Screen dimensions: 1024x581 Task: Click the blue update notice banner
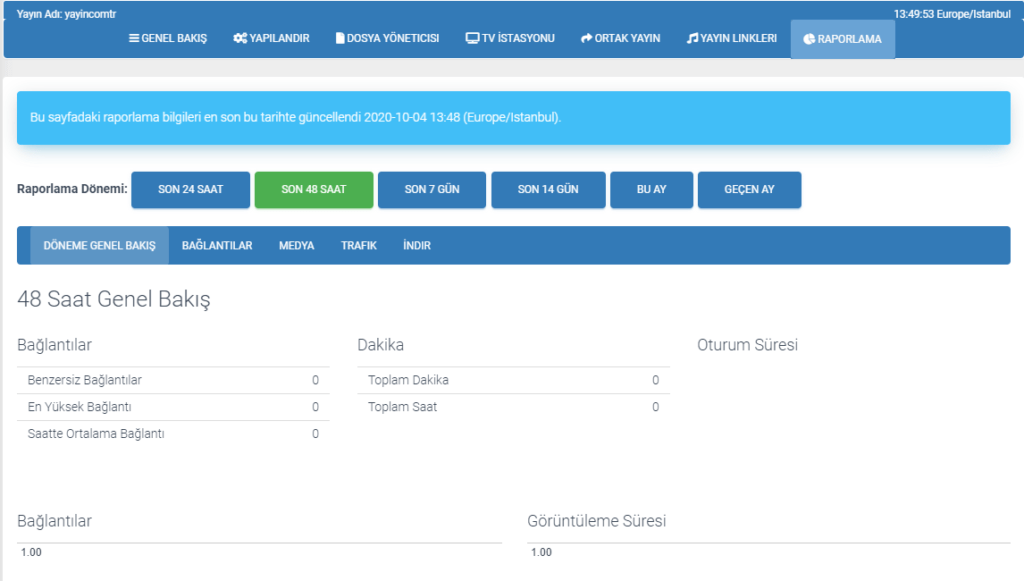(513, 118)
